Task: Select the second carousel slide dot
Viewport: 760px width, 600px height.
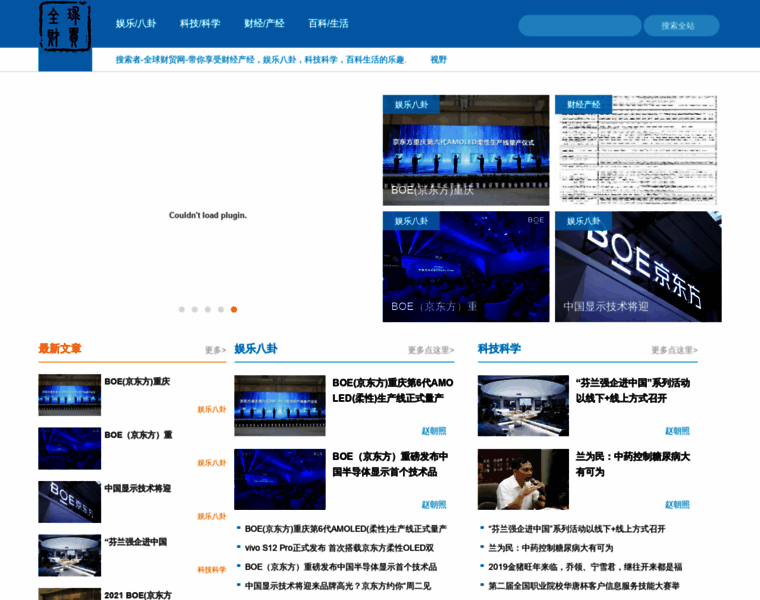Action: (x=195, y=309)
